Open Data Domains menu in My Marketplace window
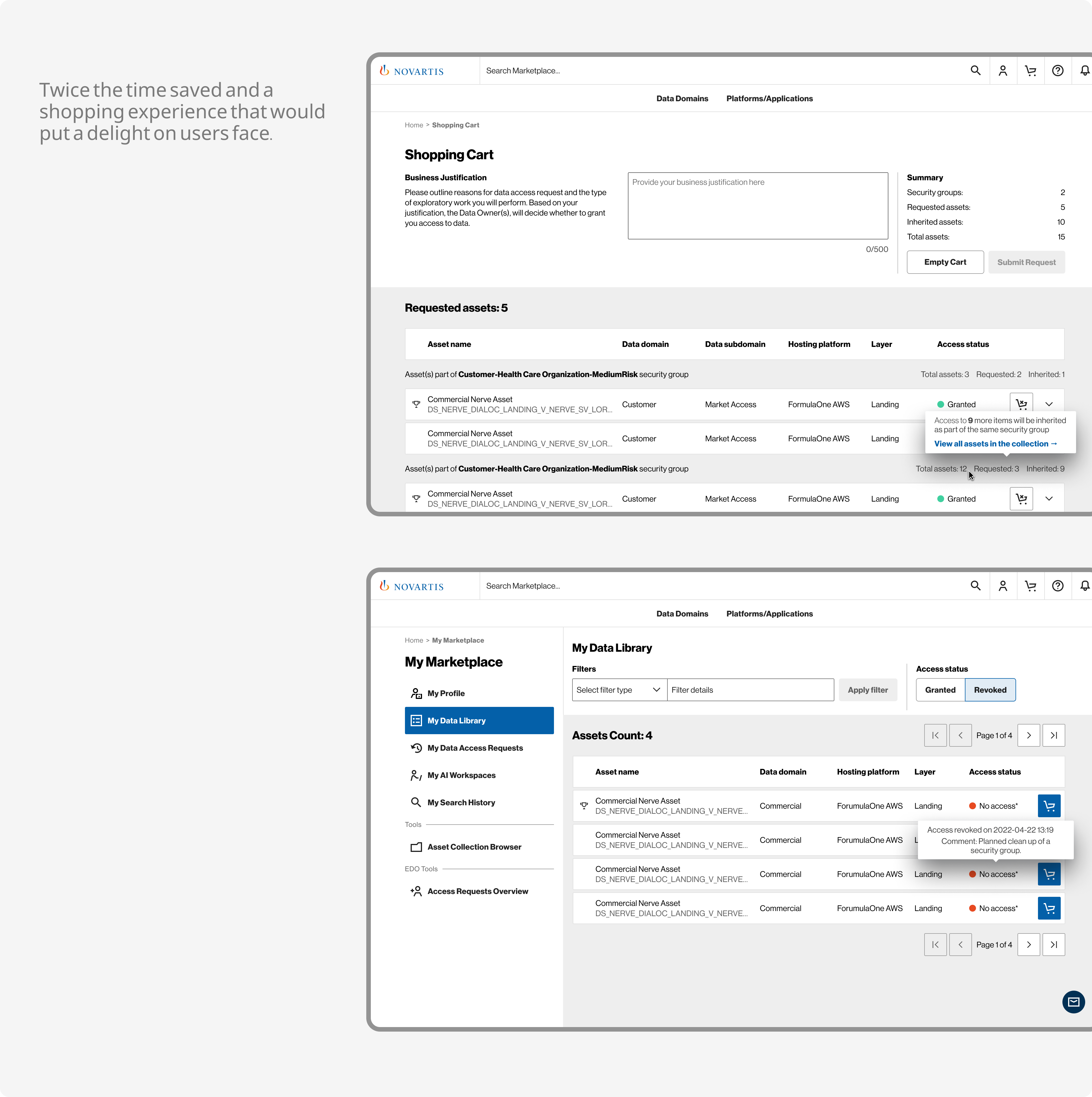1092x1097 pixels. click(682, 614)
